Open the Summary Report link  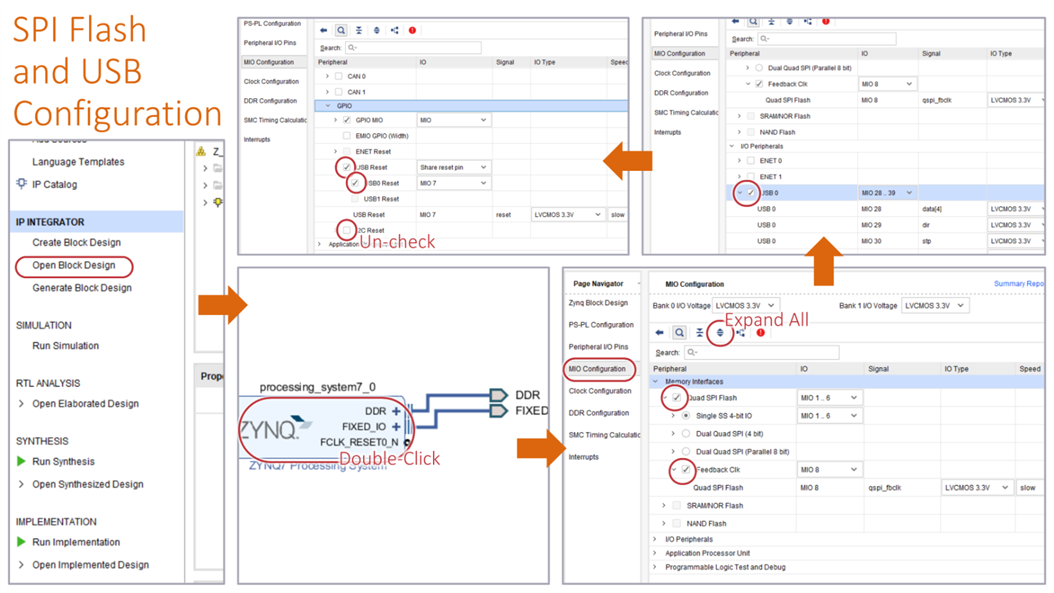pos(1018,284)
